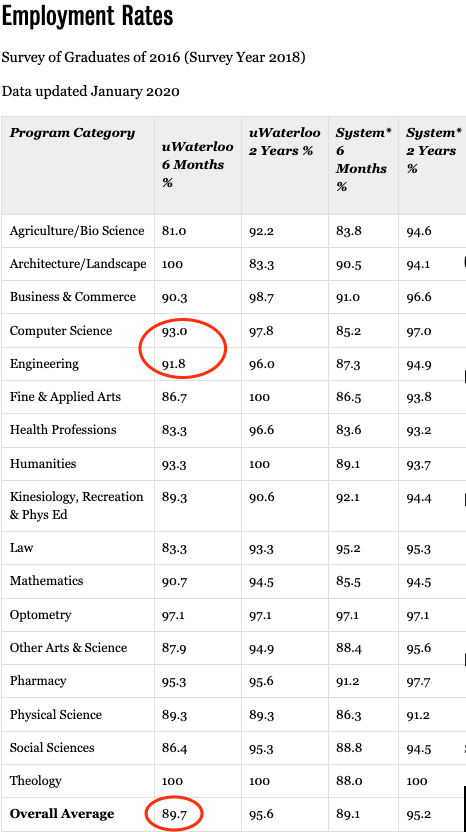This screenshot has height=832, width=466.
Task: Click the circled 89.7 overall average value
Action: click(x=175, y=813)
